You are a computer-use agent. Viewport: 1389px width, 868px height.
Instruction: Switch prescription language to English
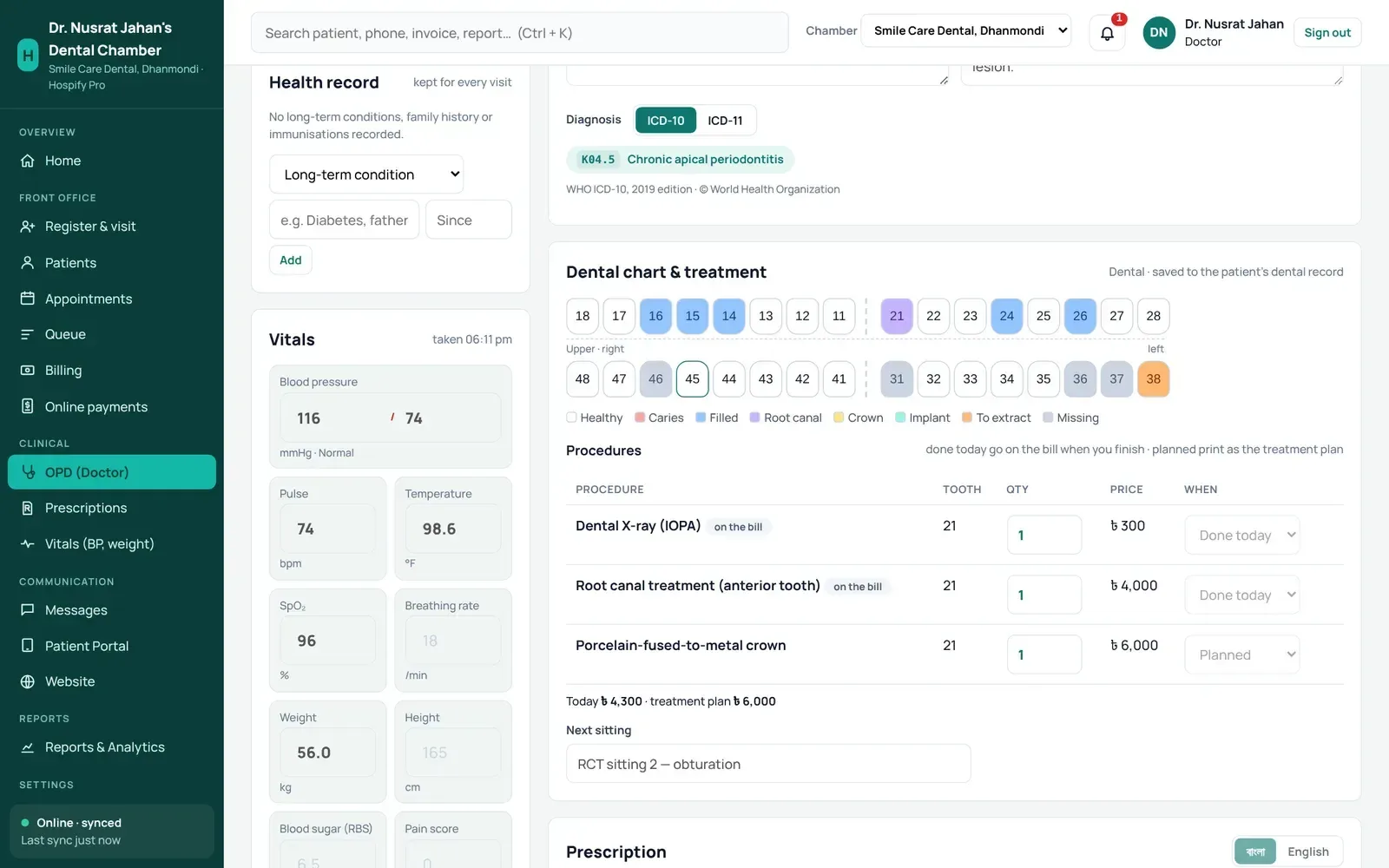[1308, 852]
